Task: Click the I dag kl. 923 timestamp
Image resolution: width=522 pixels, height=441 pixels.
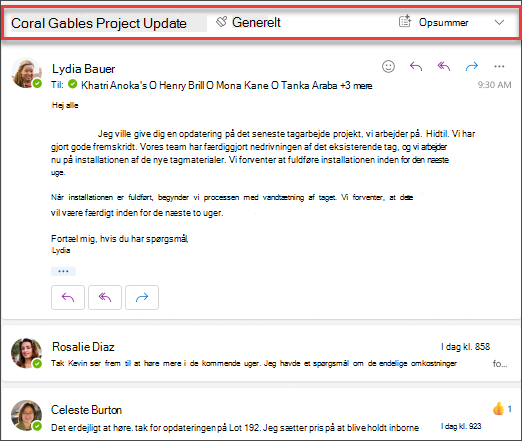Action: [x=461, y=426]
